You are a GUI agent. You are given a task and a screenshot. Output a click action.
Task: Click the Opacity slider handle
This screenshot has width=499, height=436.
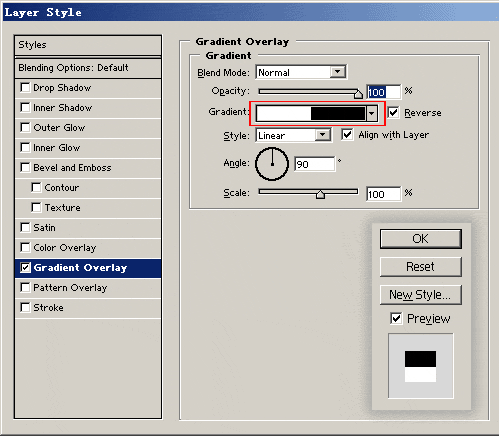coord(358,94)
